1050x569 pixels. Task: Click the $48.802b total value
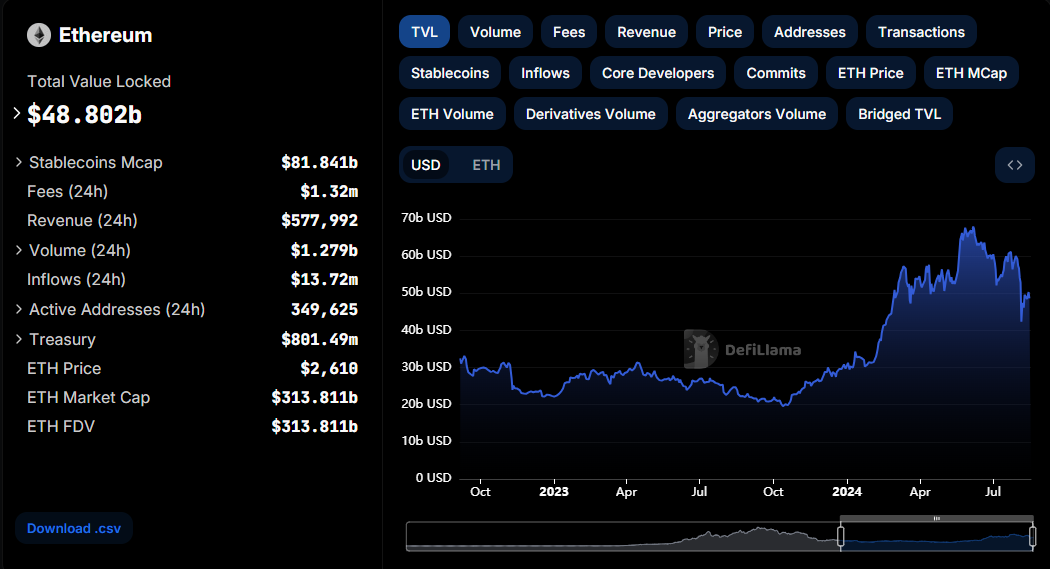click(x=84, y=114)
